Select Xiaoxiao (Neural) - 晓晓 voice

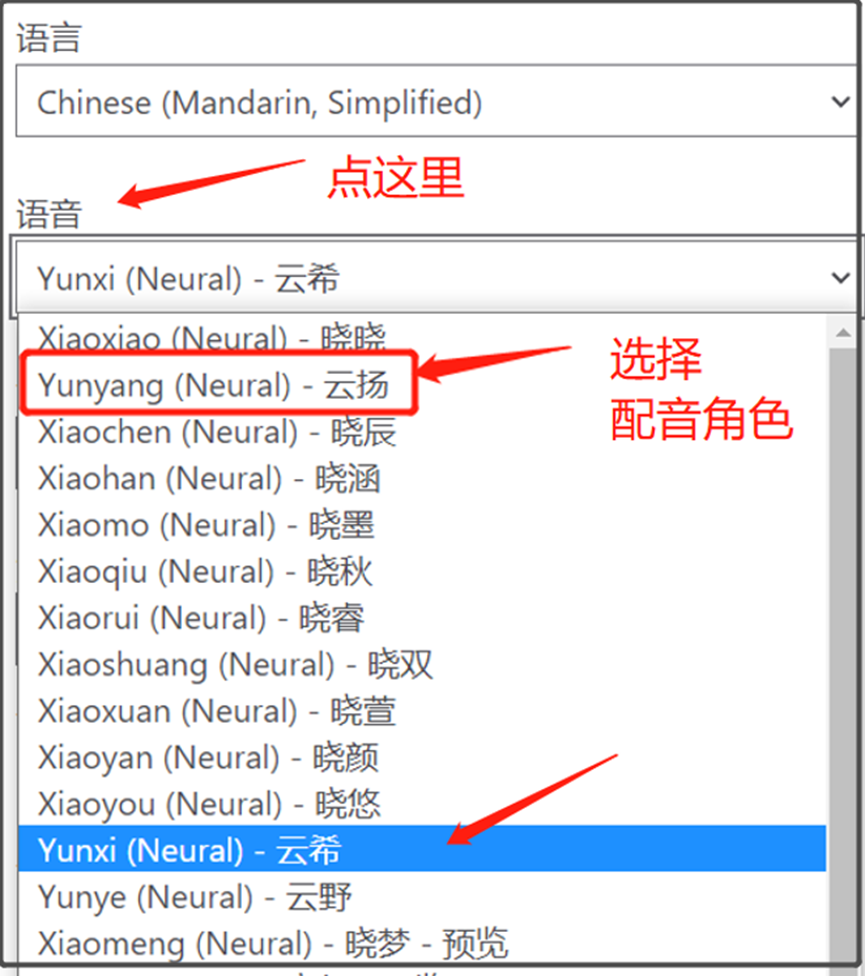pyautogui.click(x=422, y=337)
